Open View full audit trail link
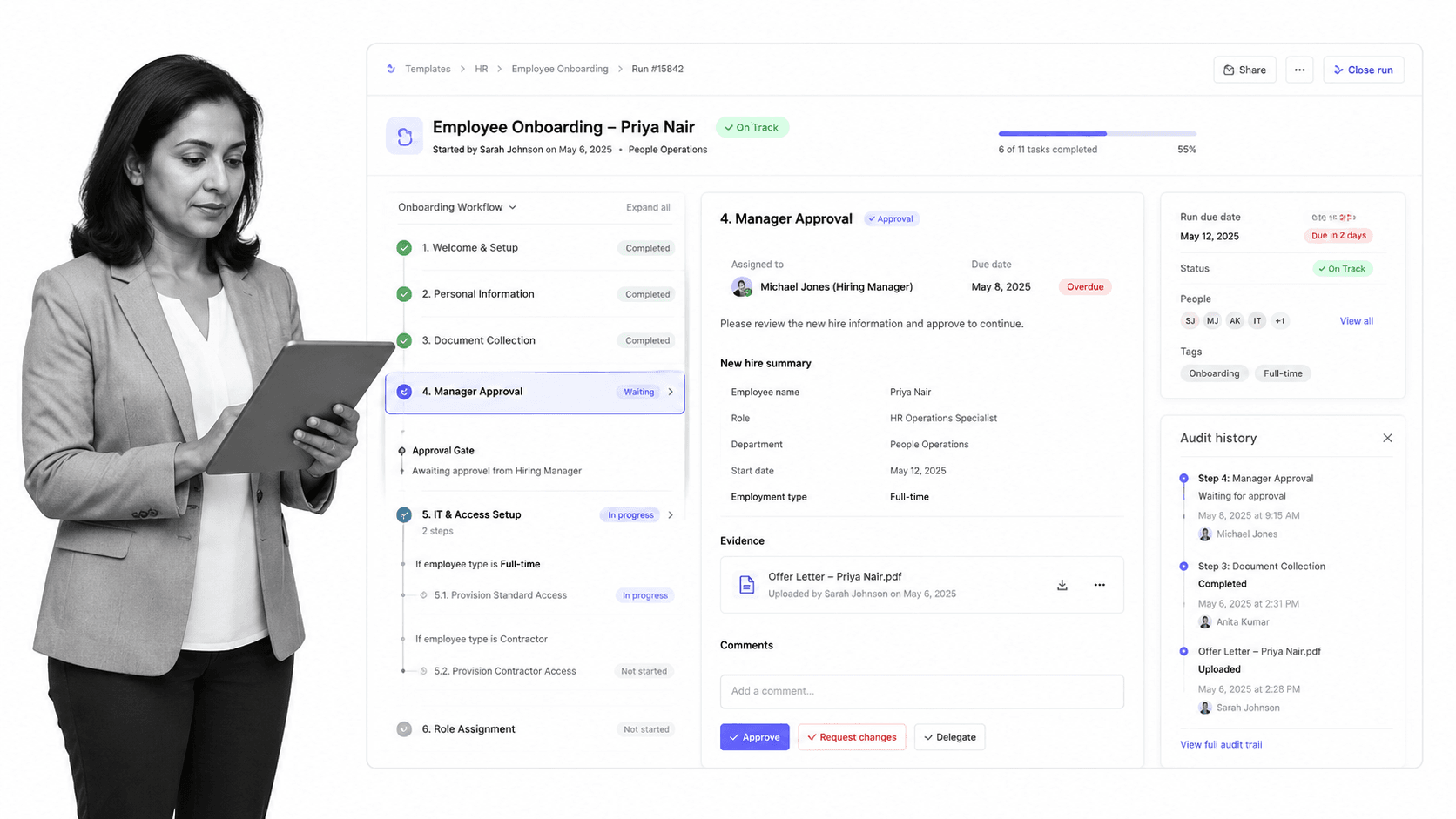 1221,745
